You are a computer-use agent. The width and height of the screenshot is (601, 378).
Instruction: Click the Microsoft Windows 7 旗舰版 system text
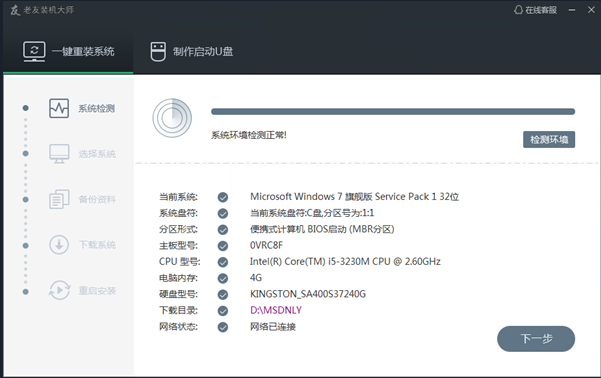click(355, 197)
